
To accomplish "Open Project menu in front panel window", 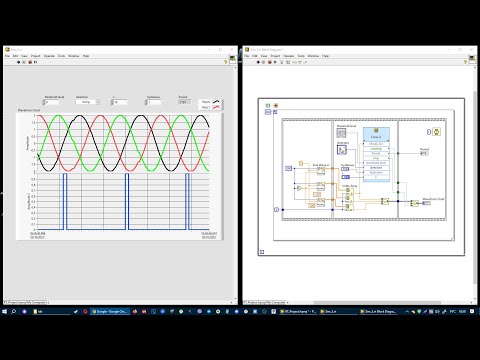I will point(36,56).
